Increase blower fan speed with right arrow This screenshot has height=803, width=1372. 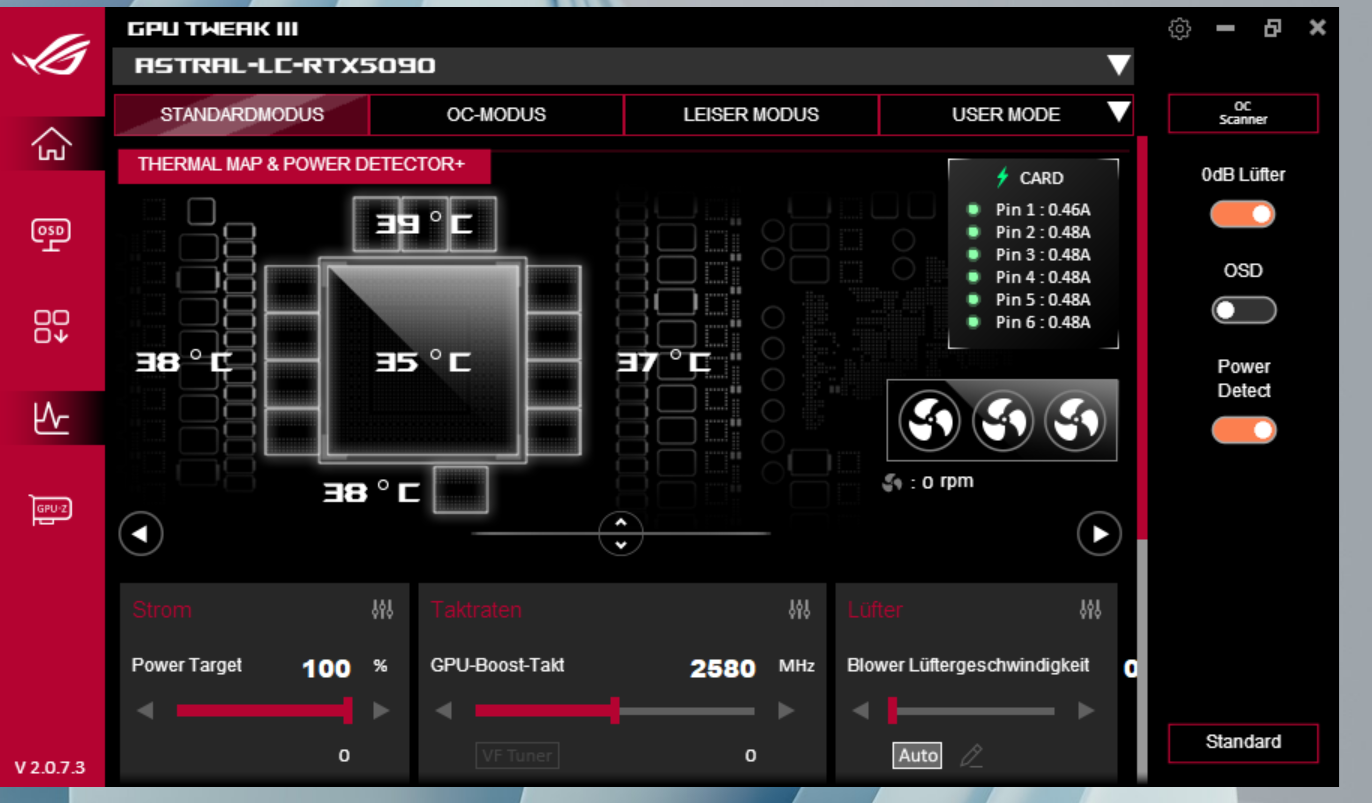[1086, 711]
